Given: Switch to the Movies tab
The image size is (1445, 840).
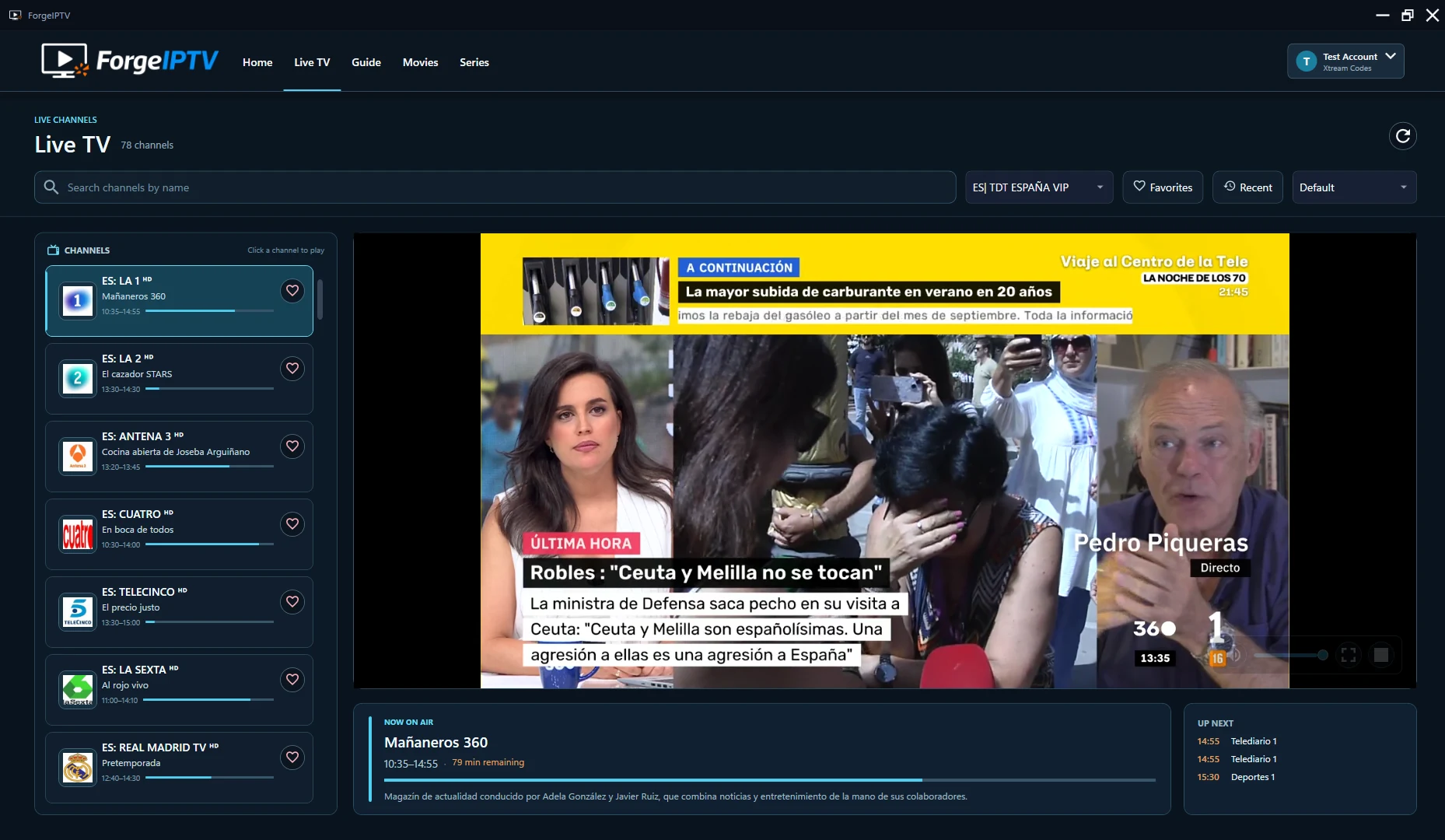Looking at the screenshot, I should (420, 62).
